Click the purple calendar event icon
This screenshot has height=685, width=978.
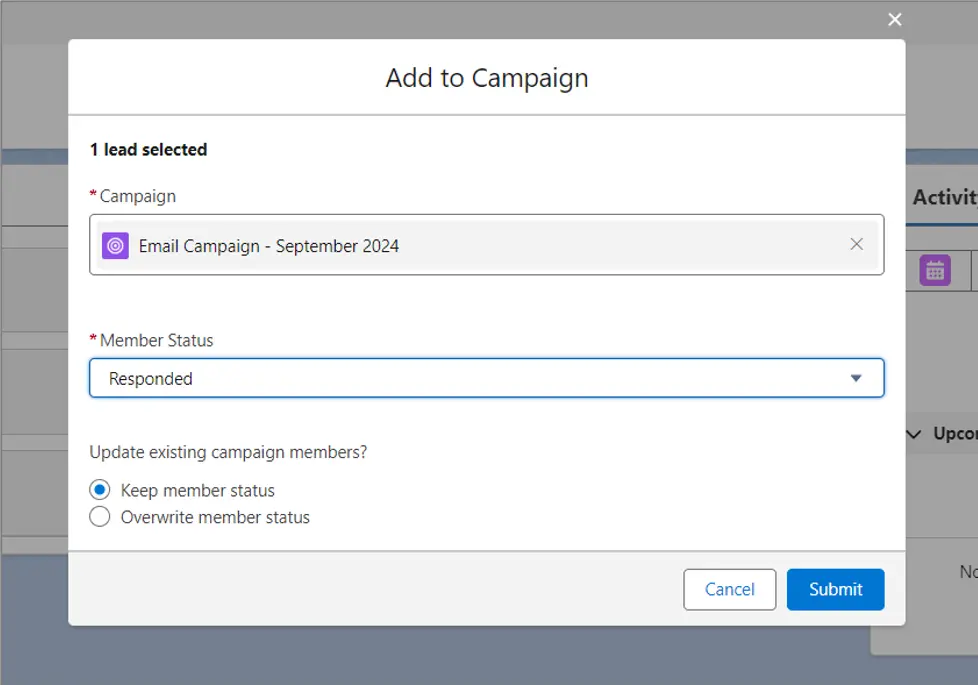(935, 271)
